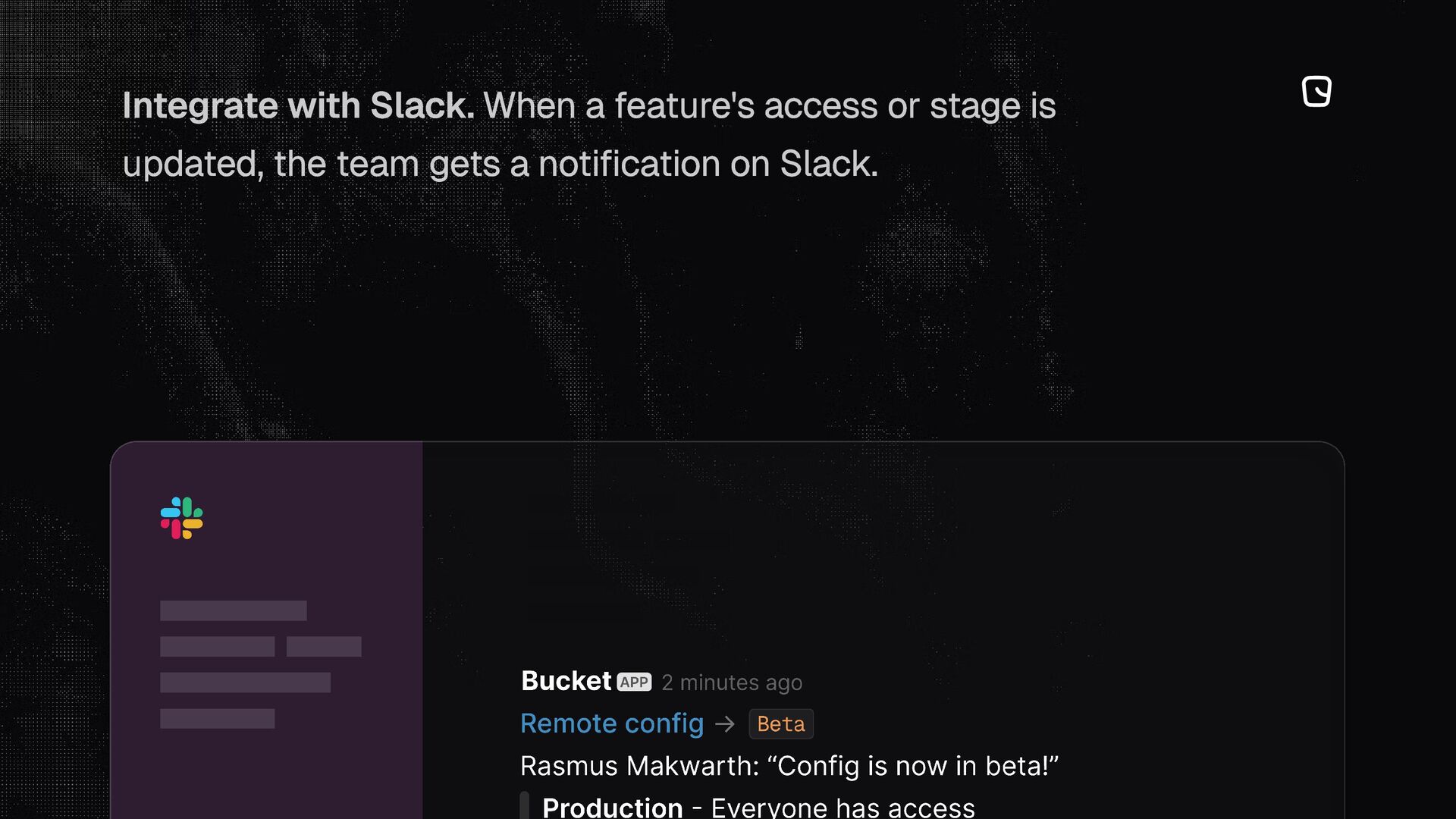Image resolution: width=1456 pixels, height=819 pixels.
Task: Click the Bucket sender name
Action: 566,681
